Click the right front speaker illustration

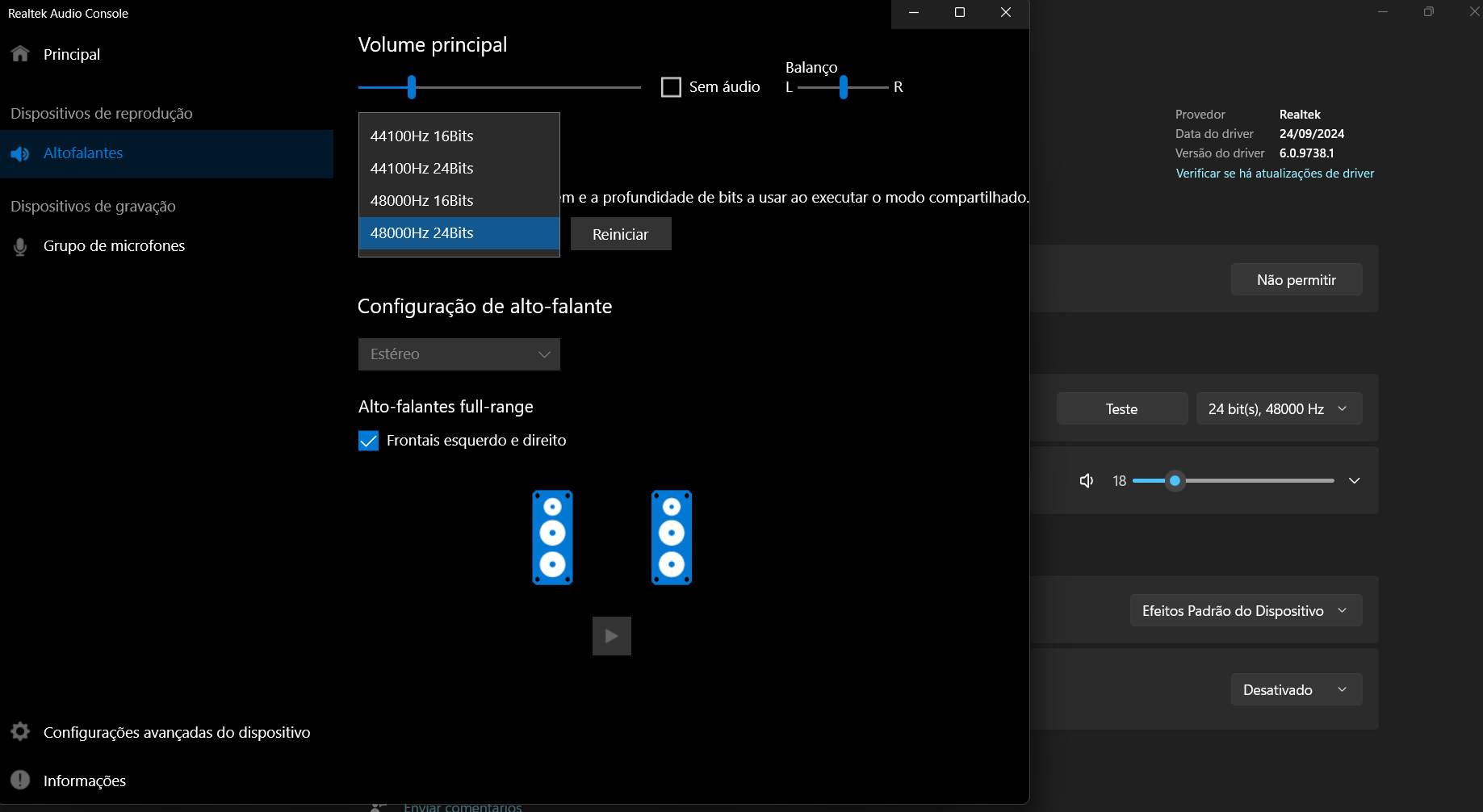672,538
